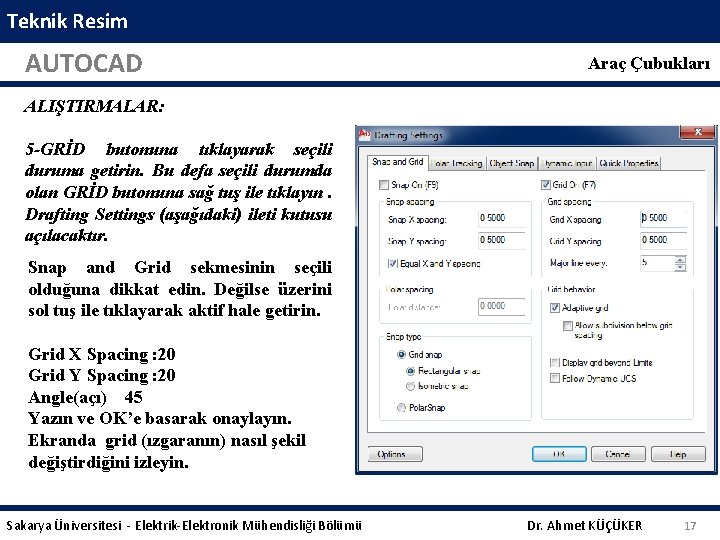Click 'Dr. Ahmet KÜÇÜKER' in the footer
This screenshot has height=540, width=720.
point(585,525)
